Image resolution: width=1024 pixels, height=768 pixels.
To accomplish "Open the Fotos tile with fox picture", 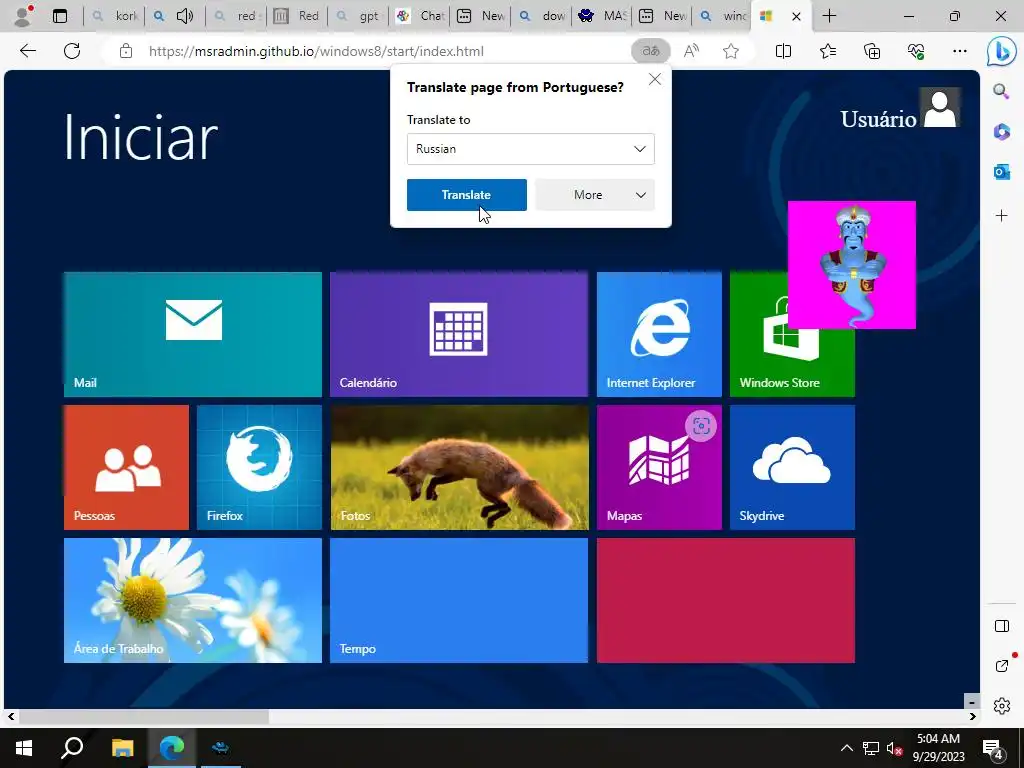I will click(x=458, y=468).
